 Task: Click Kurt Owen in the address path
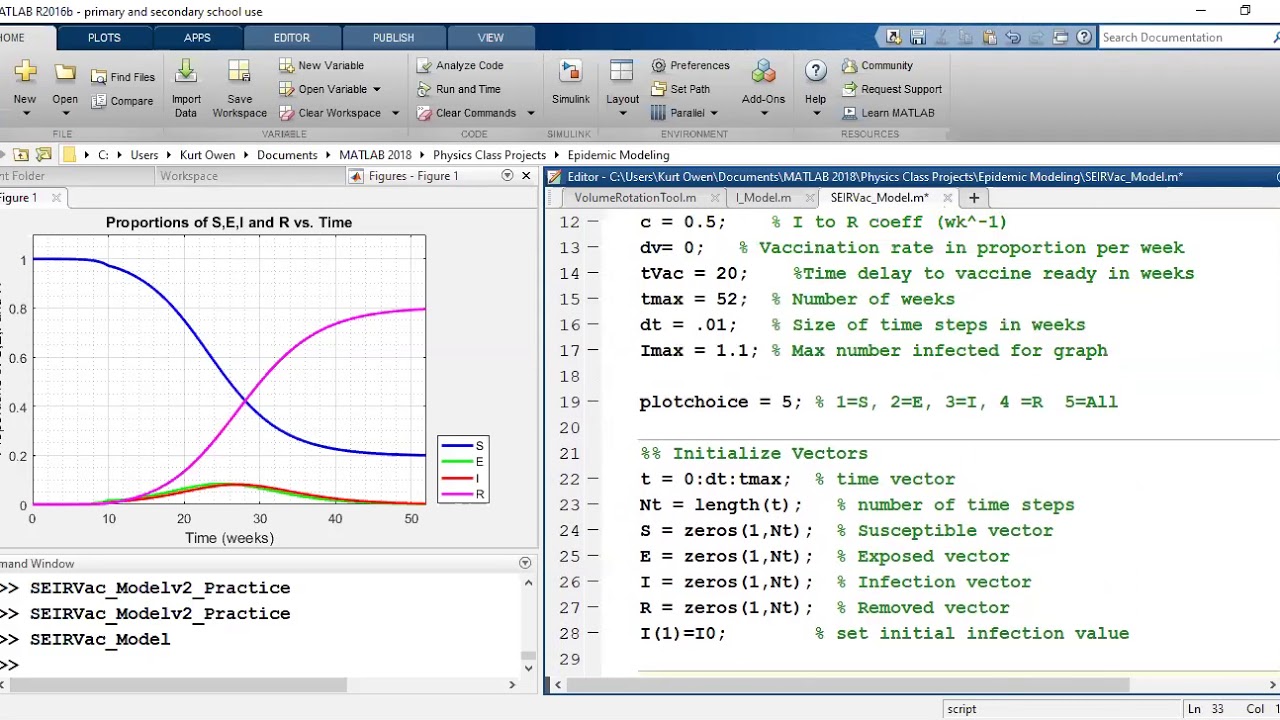point(207,155)
